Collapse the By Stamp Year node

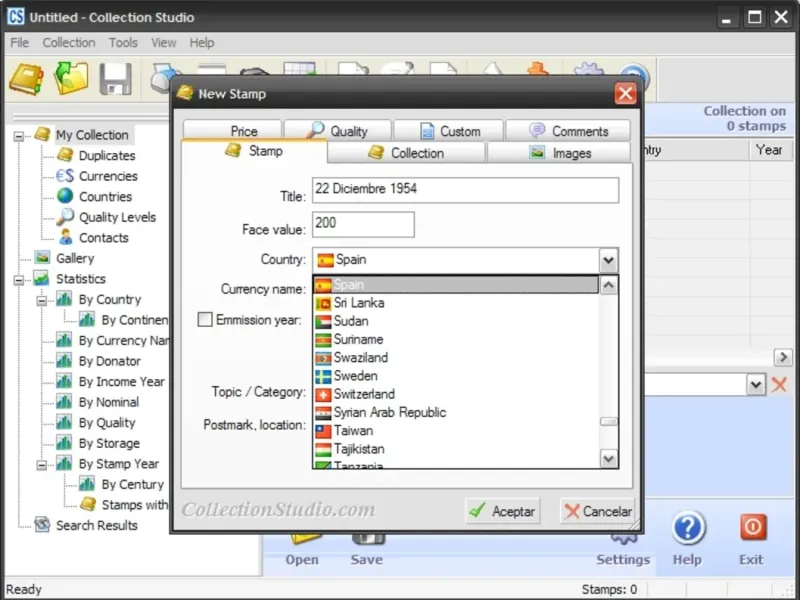point(42,465)
